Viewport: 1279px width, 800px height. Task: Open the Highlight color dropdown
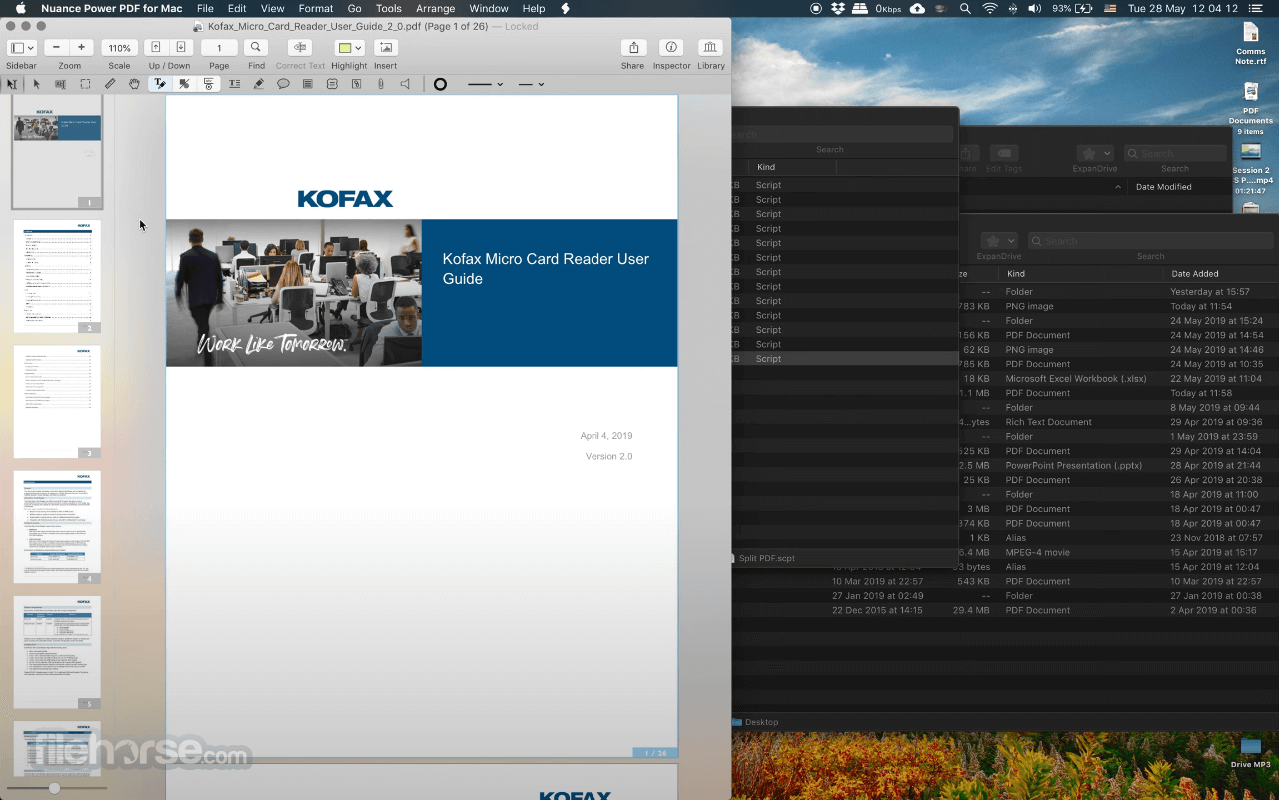(349, 48)
